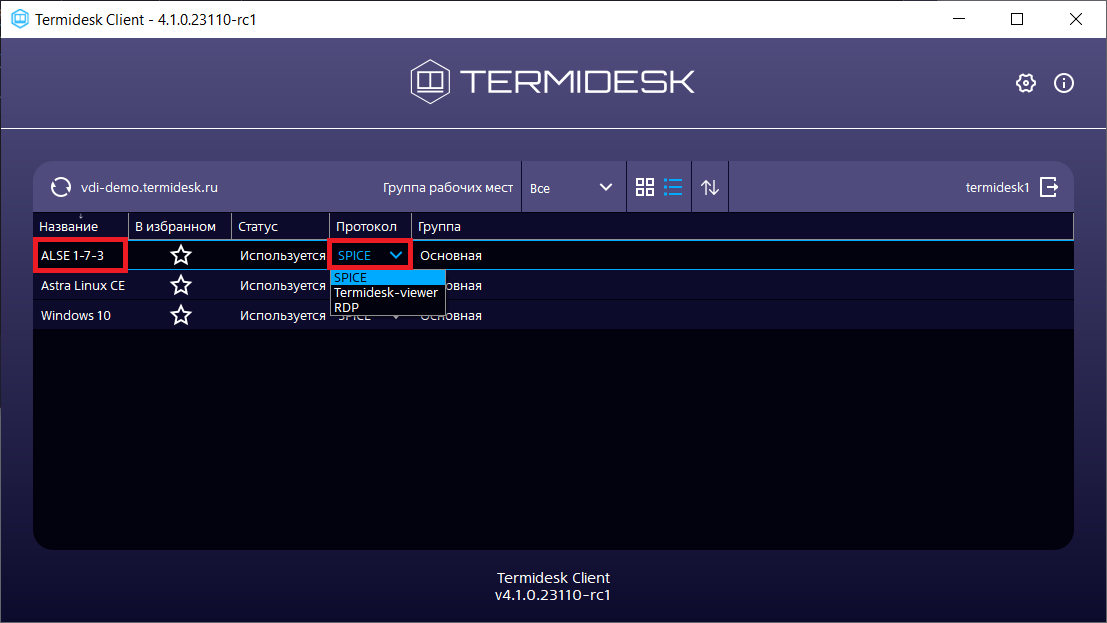
Task: Toggle favorite star for Windows 10
Action: click(x=181, y=316)
